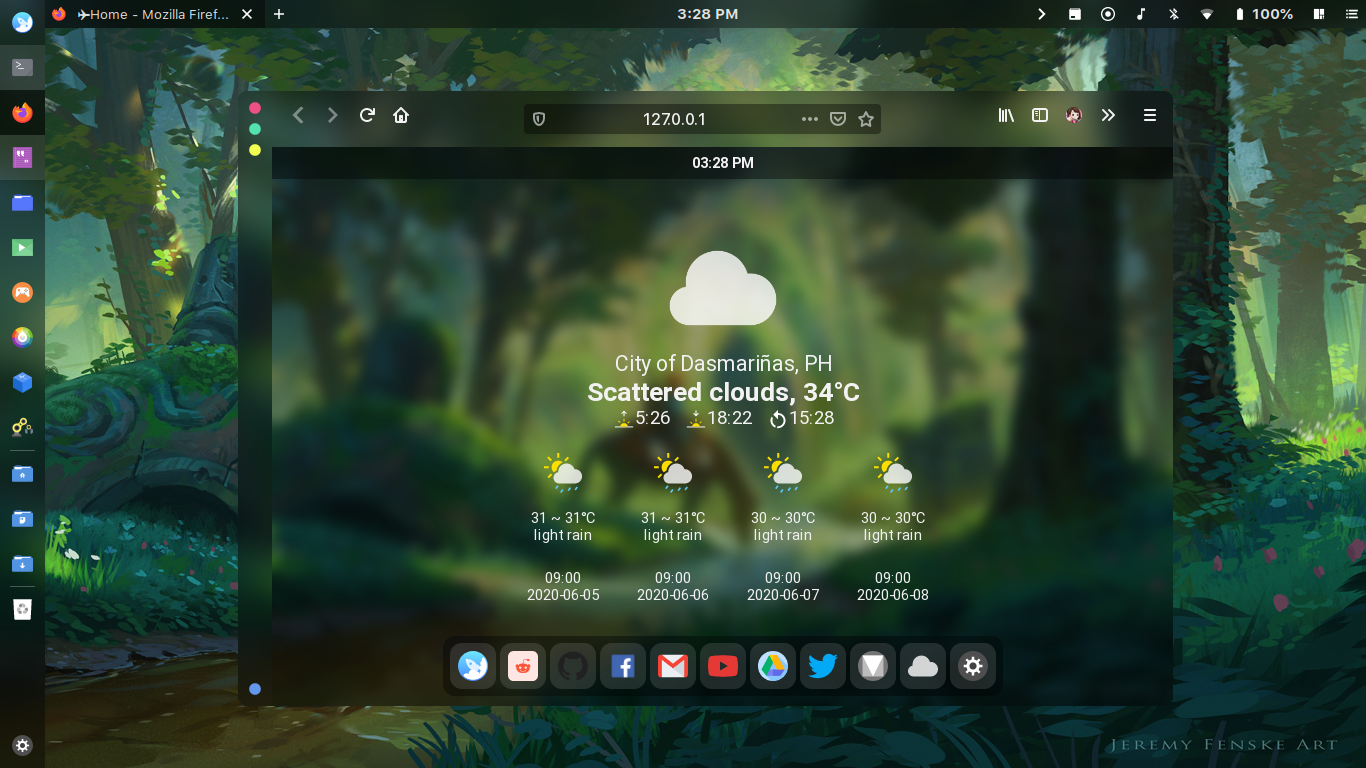Screen dimensions: 1366x768
Task: Open the Google Drive shortcut
Action: point(773,666)
